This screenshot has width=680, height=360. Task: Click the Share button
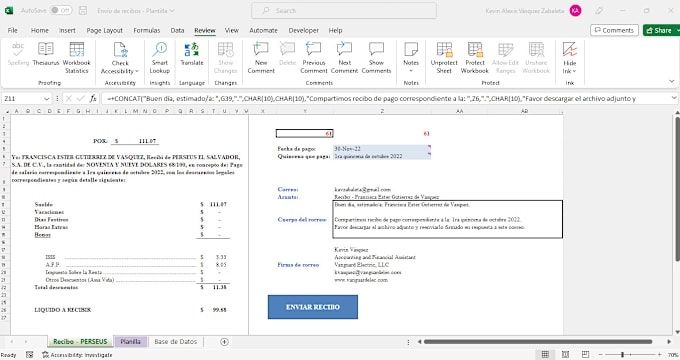click(660, 30)
